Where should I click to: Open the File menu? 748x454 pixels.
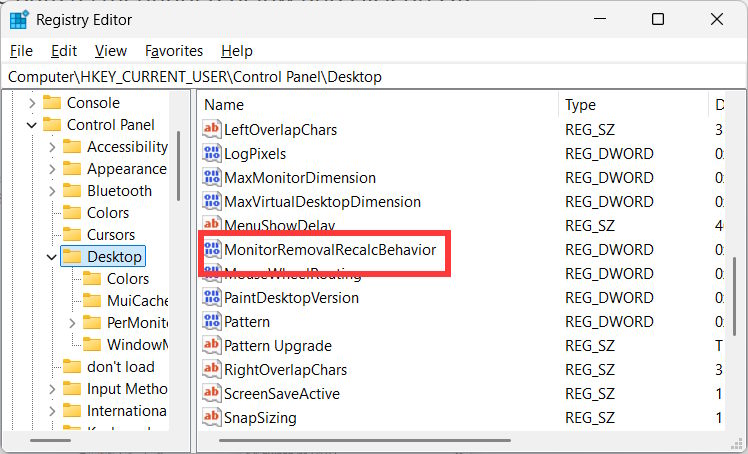point(21,51)
